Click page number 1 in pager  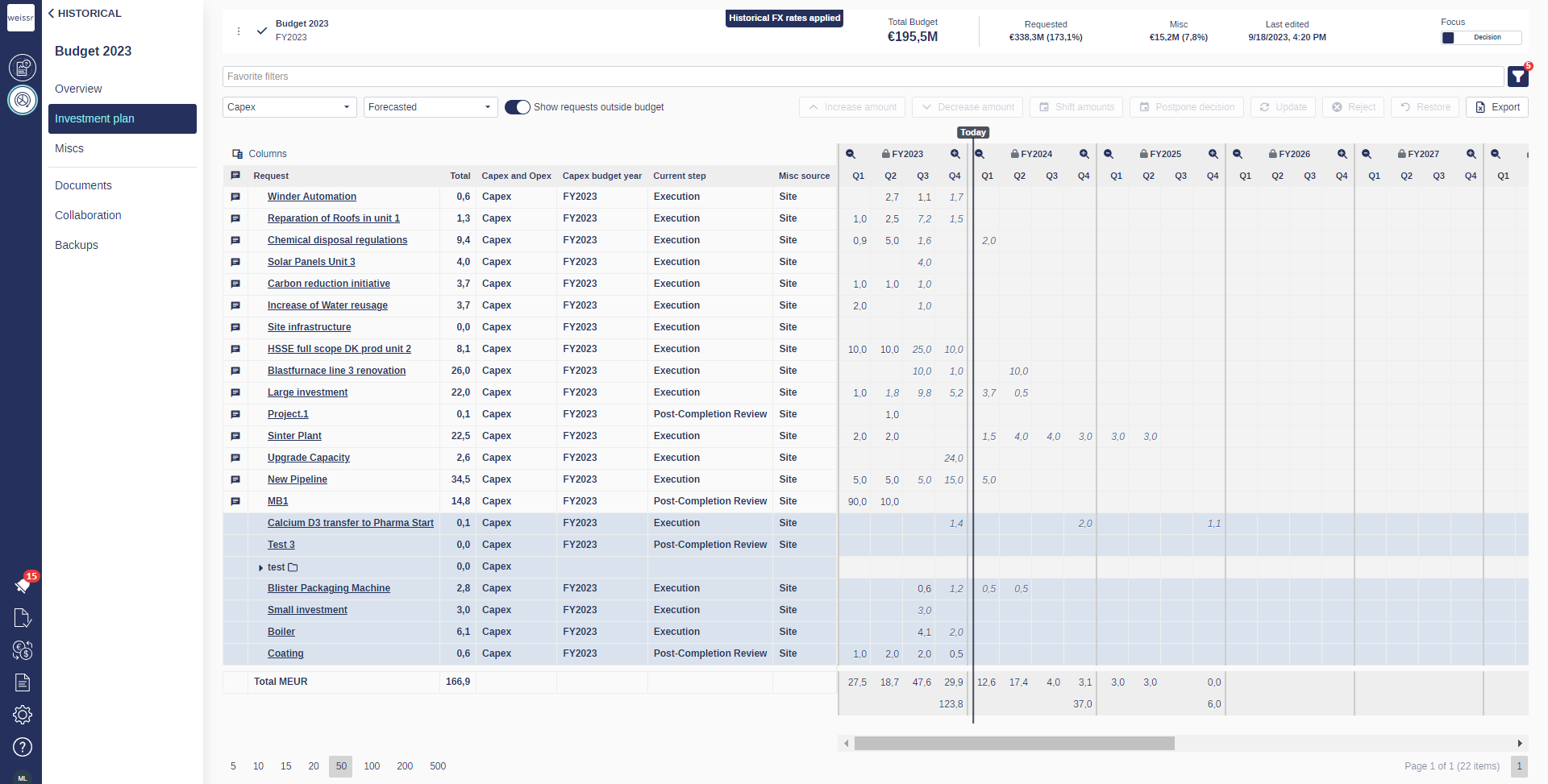point(1519,766)
